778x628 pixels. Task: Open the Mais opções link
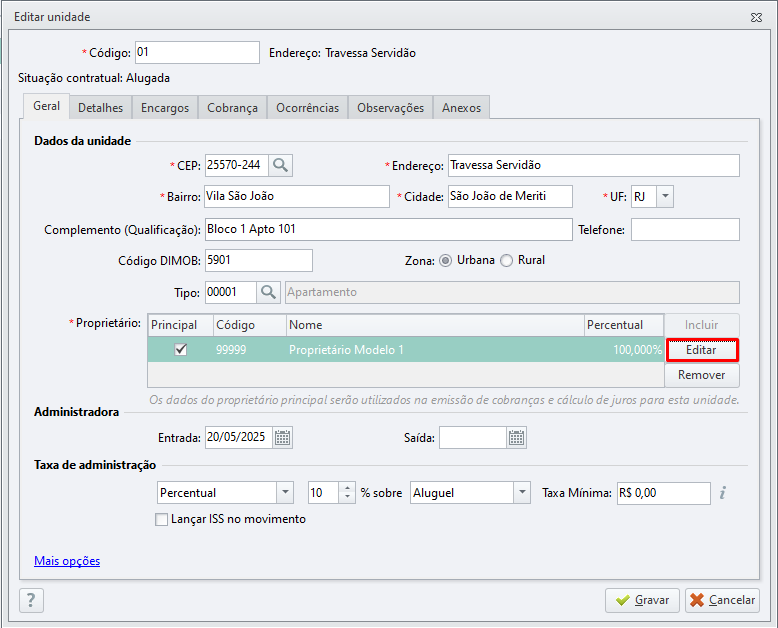[67, 561]
